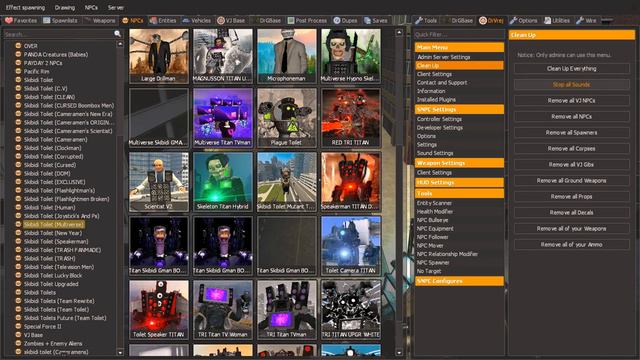Select PAYDAY 2 NPCs category

click(42, 63)
